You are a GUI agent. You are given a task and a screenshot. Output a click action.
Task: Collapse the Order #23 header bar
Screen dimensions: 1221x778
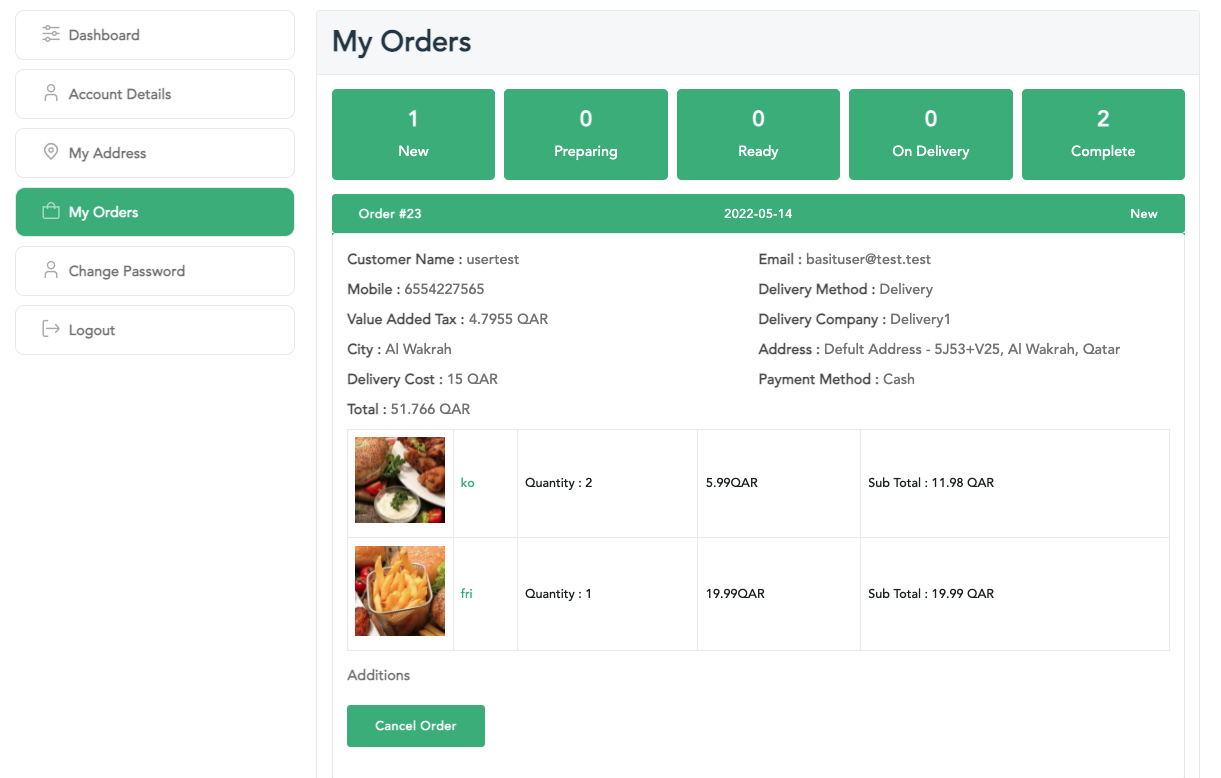pos(758,214)
